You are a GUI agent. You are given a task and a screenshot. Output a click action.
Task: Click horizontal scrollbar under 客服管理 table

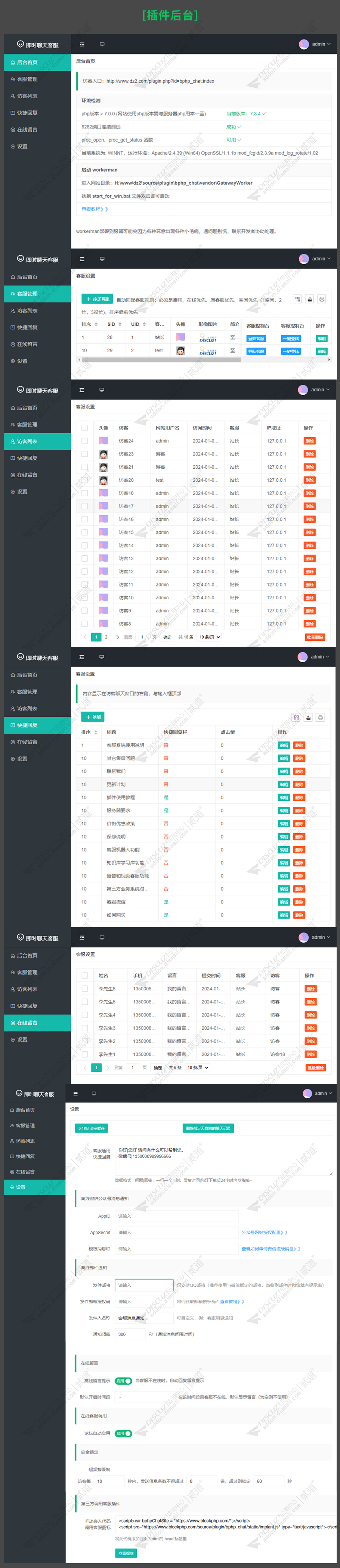point(161,360)
